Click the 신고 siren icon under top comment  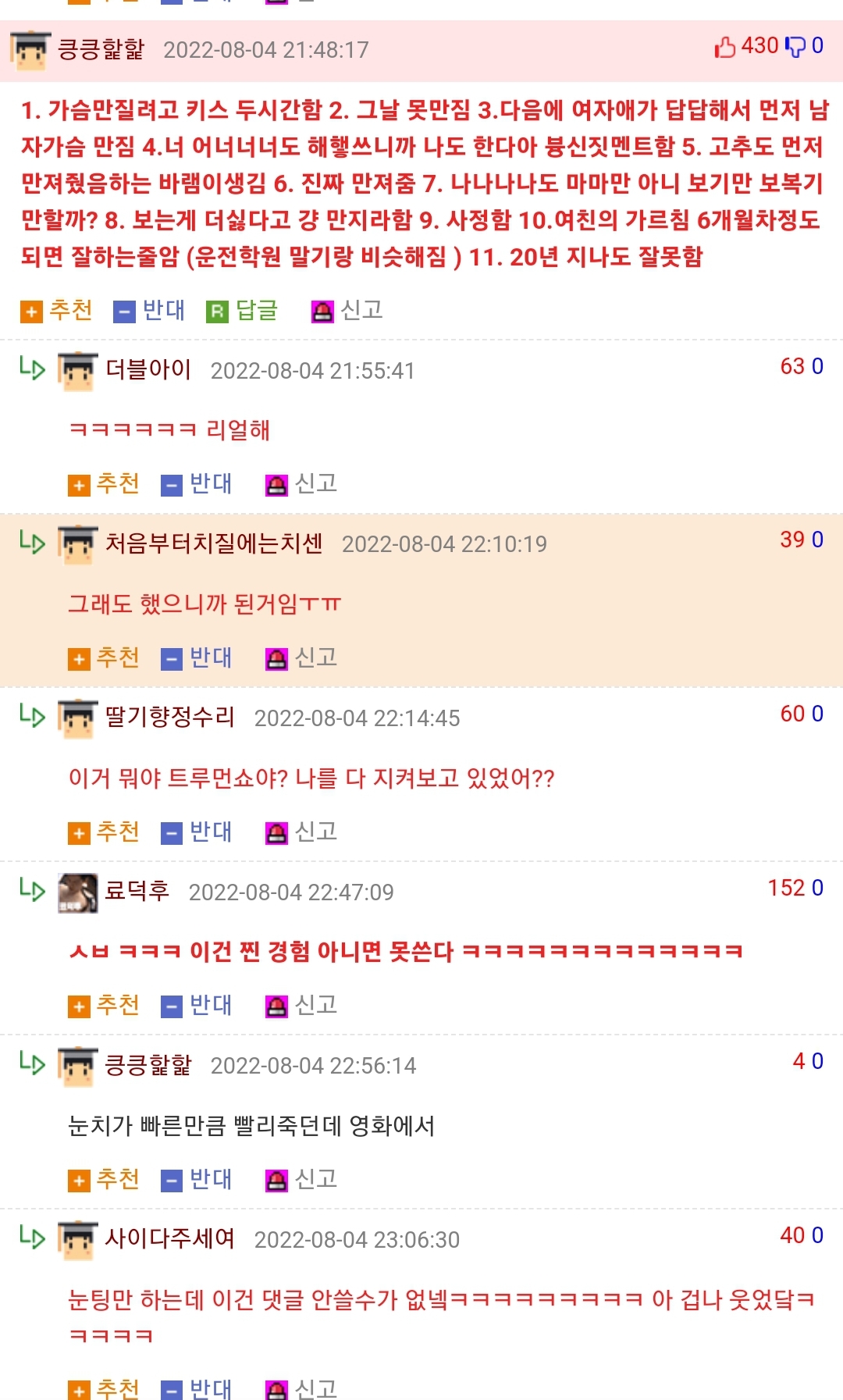pyautogui.click(x=322, y=312)
